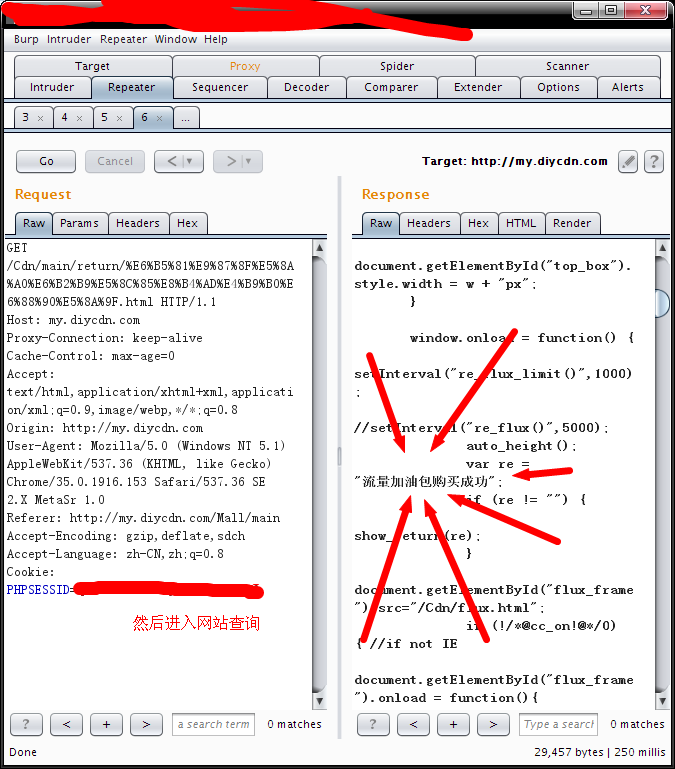Viewport: 675px width, 769px height.
Task: Switch to the Options tab
Action: (x=558, y=87)
